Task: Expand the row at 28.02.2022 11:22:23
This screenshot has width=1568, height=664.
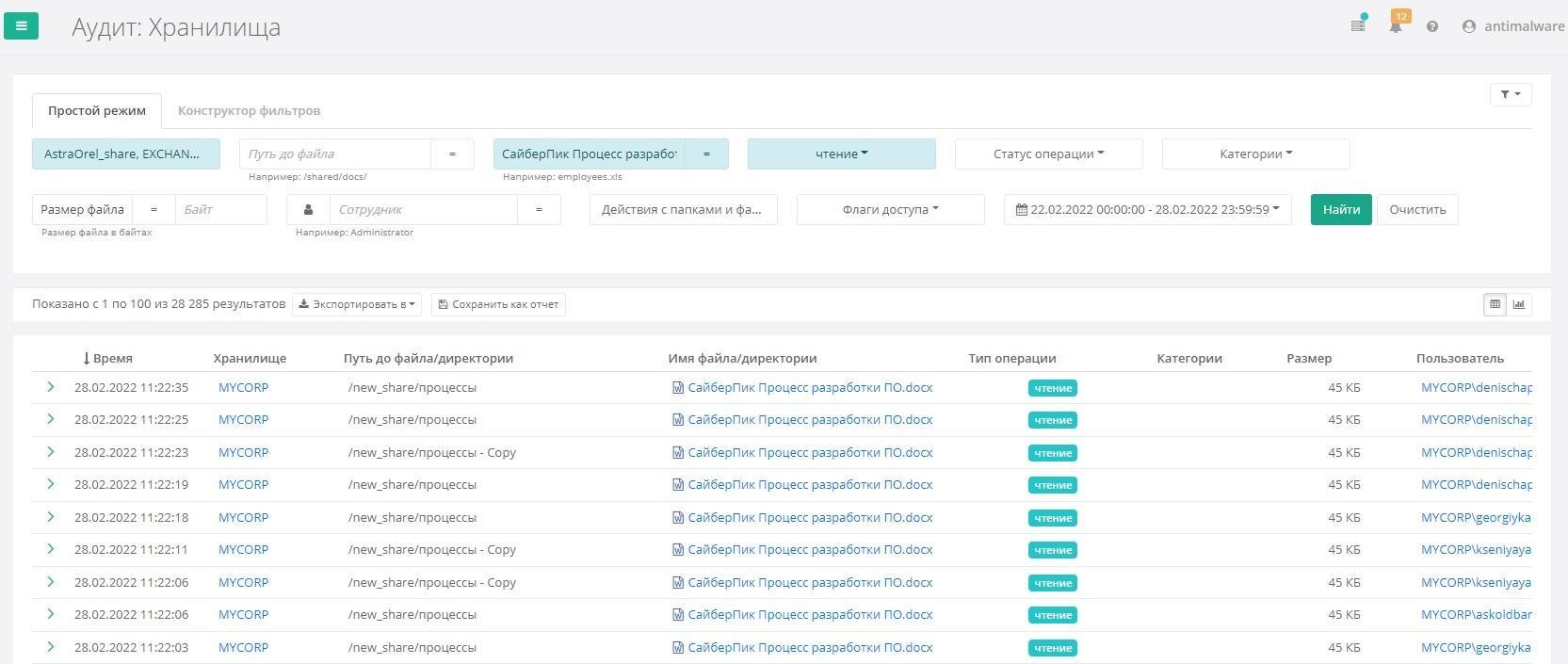Action: click(x=50, y=452)
